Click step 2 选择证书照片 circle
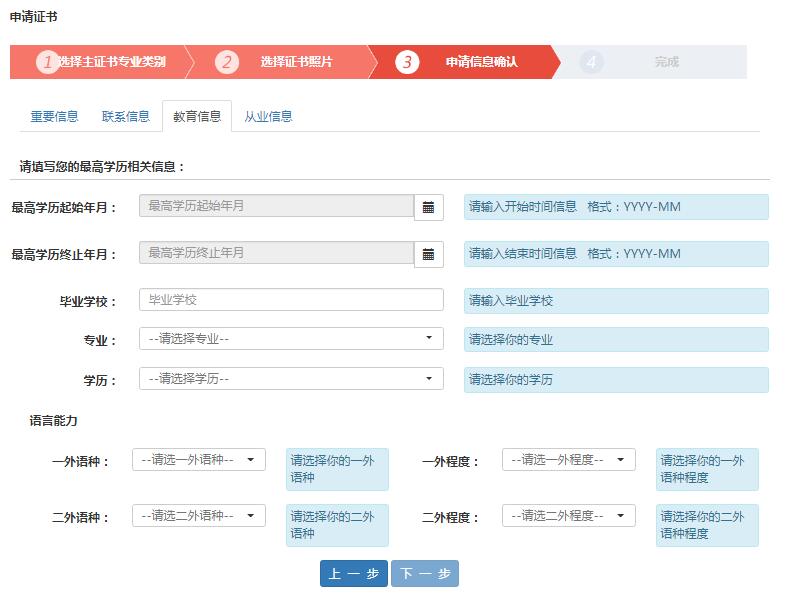Viewport: 802px width, 607px height. [228, 61]
